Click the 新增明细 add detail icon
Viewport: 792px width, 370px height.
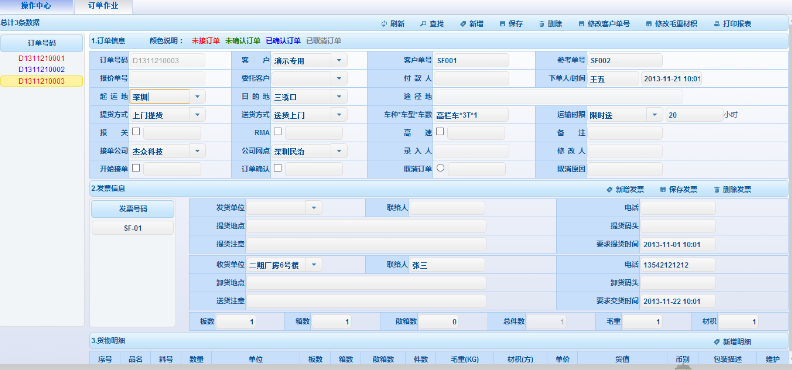point(716,342)
